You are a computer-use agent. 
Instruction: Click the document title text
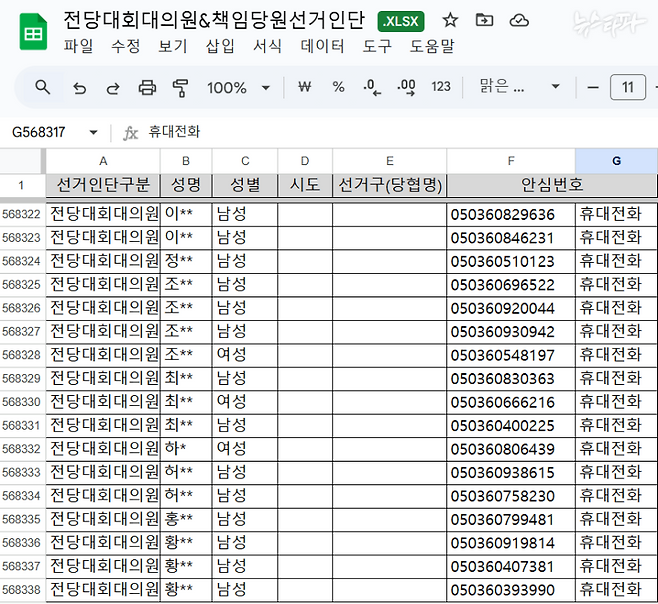(x=214, y=21)
